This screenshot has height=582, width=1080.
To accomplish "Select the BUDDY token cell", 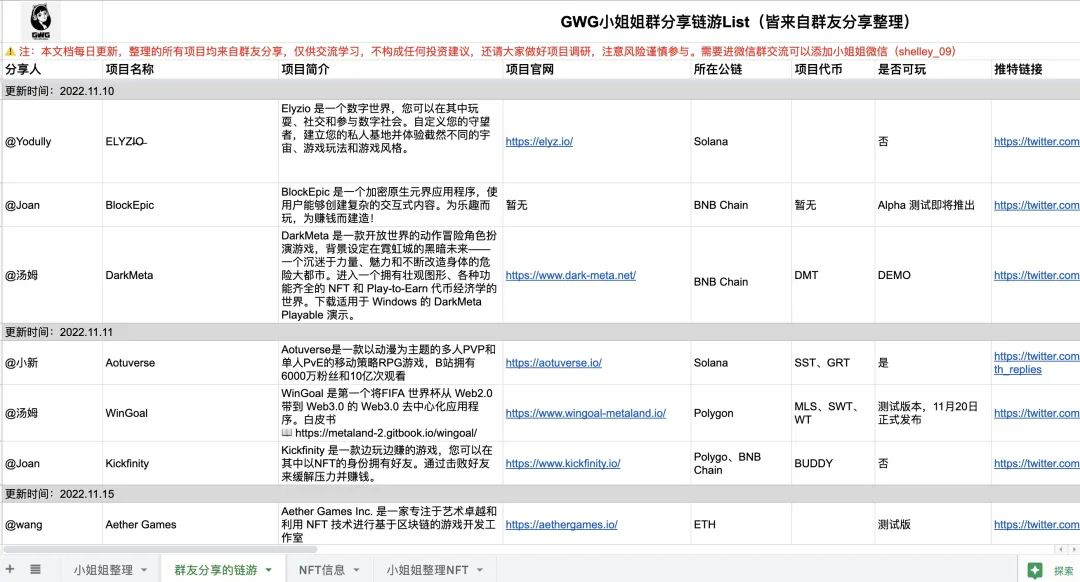I will coord(833,464).
